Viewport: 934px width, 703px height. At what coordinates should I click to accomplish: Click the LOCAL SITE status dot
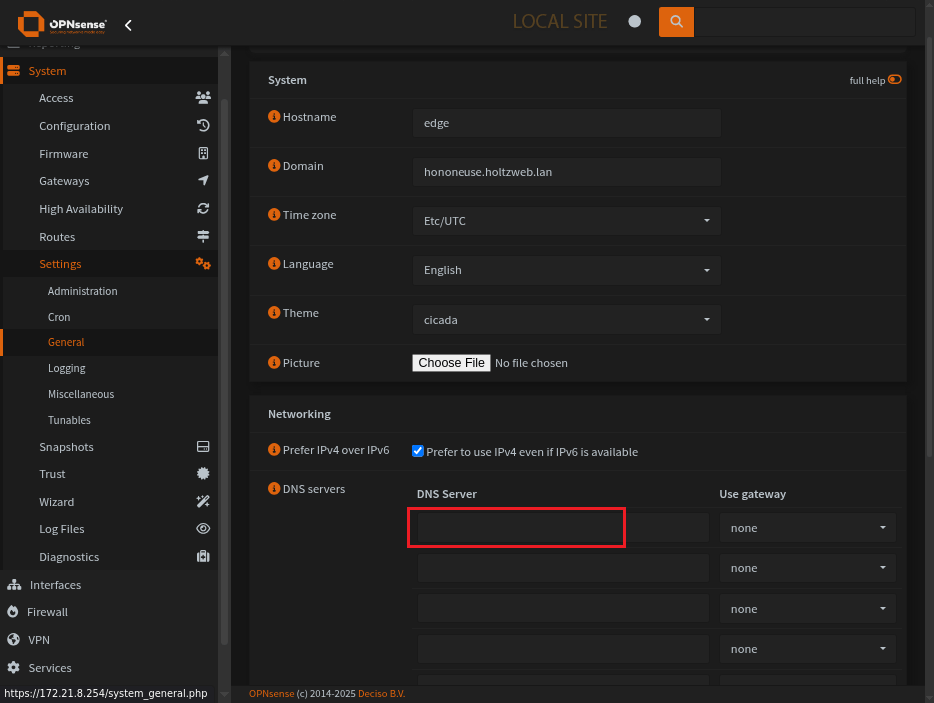coord(634,21)
